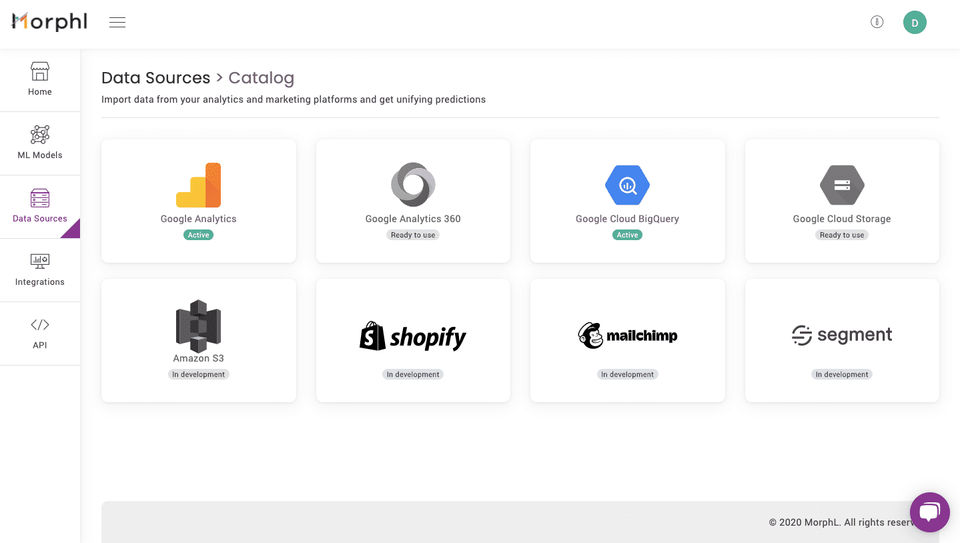Viewport: 960px width, 543px height.
Task: Choose the Google Cloud Storage icon
Action: point(842,185)
